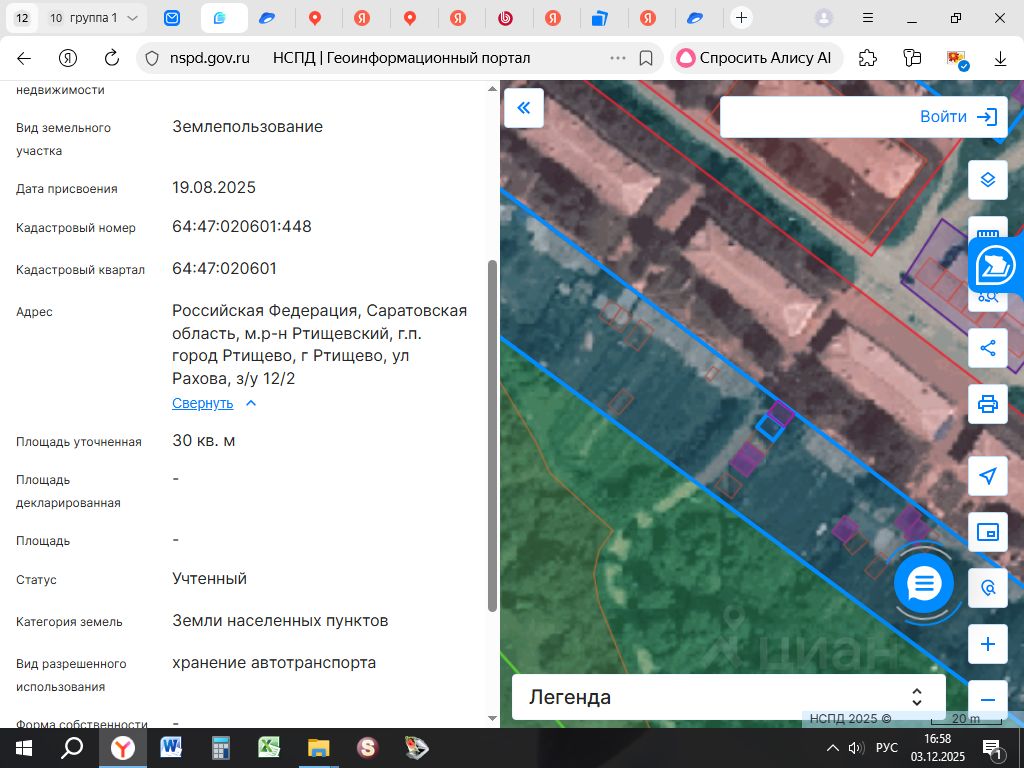Select the date 19.08.2025
This screenshot has width=1024, height=768.
[214, 187]
